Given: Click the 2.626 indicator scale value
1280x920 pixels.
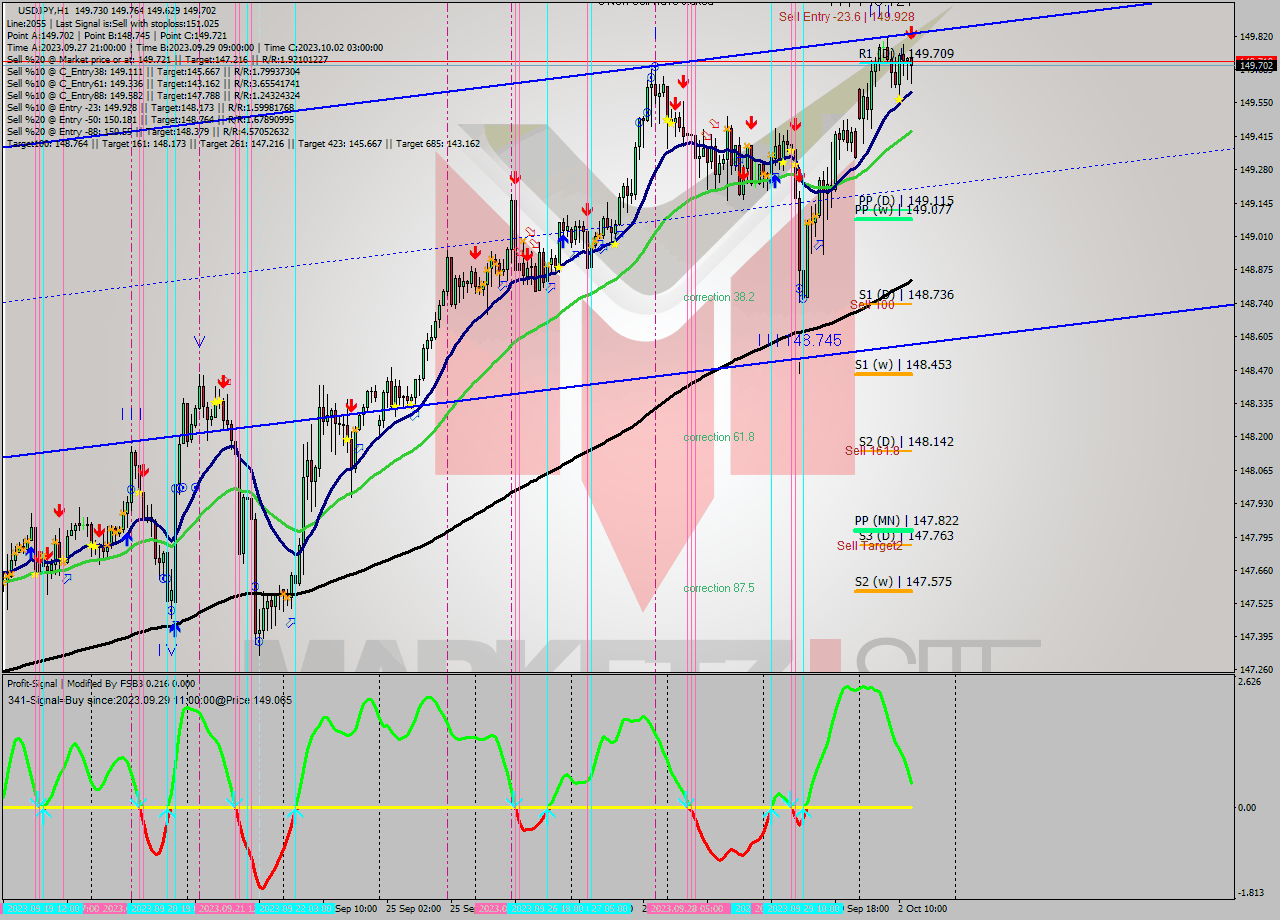Looking at the screenshot, I should tap(1251, 682).
